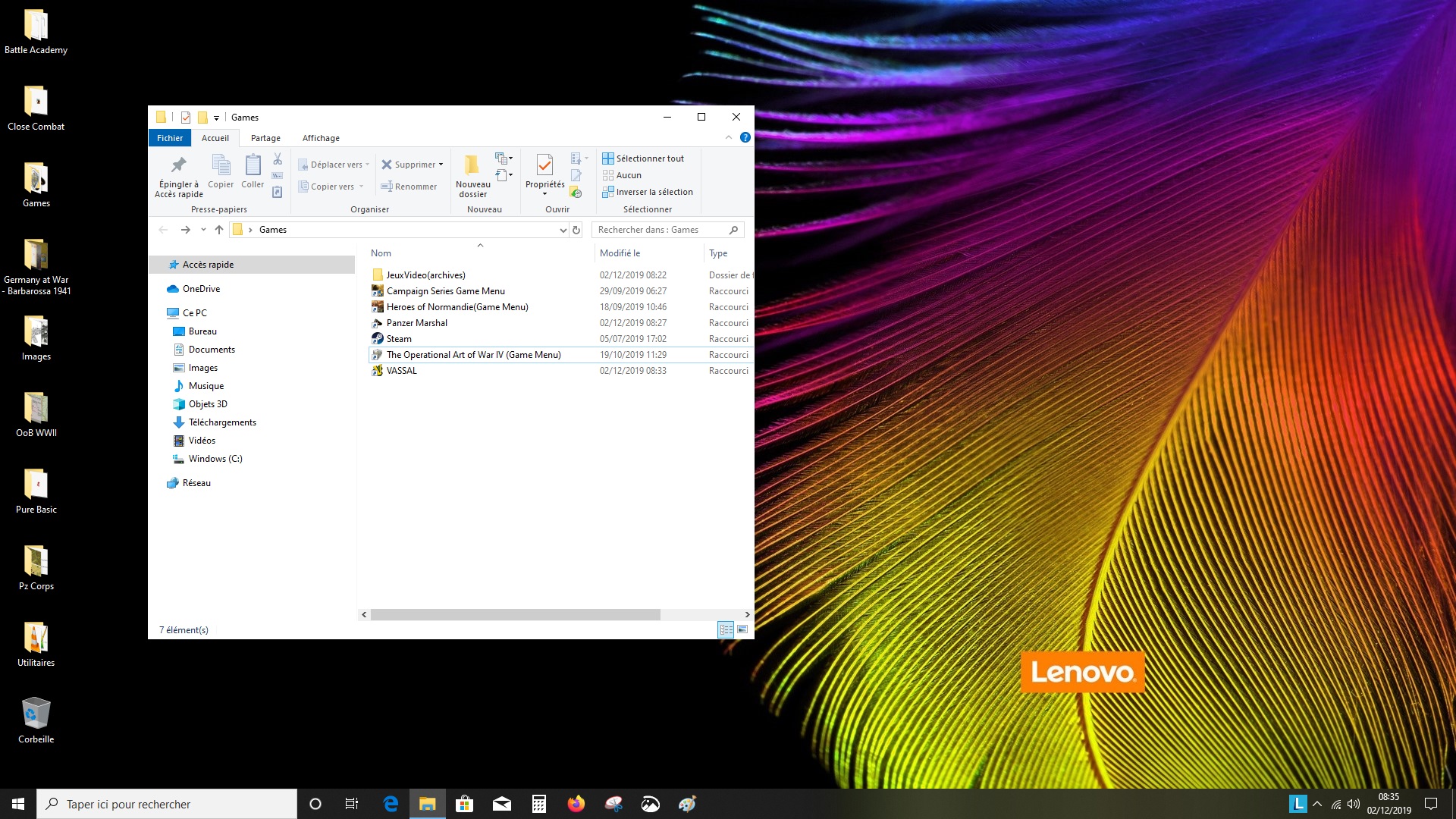Switch to the Affichage ribbon tab
Screen dimensions: 1456x819
click(x=321, y=138)
